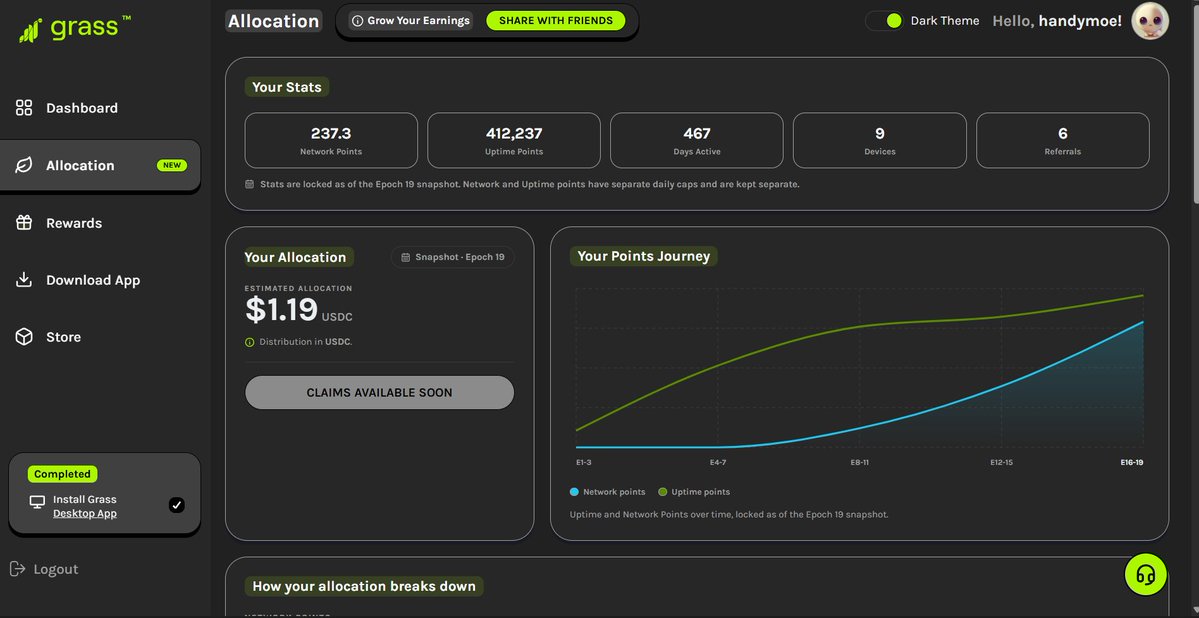Click the Download App arrow icon
The image size is (1199, 618).
(x=24, y=279)
